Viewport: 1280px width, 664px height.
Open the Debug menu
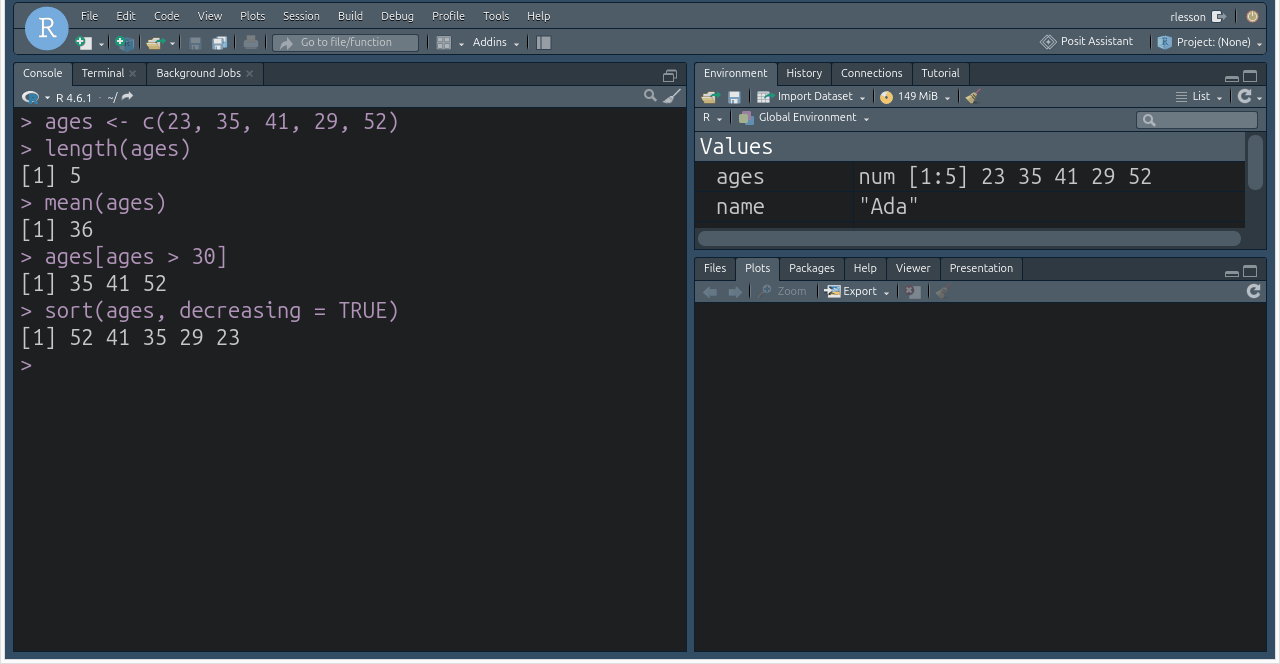[397, 16]
